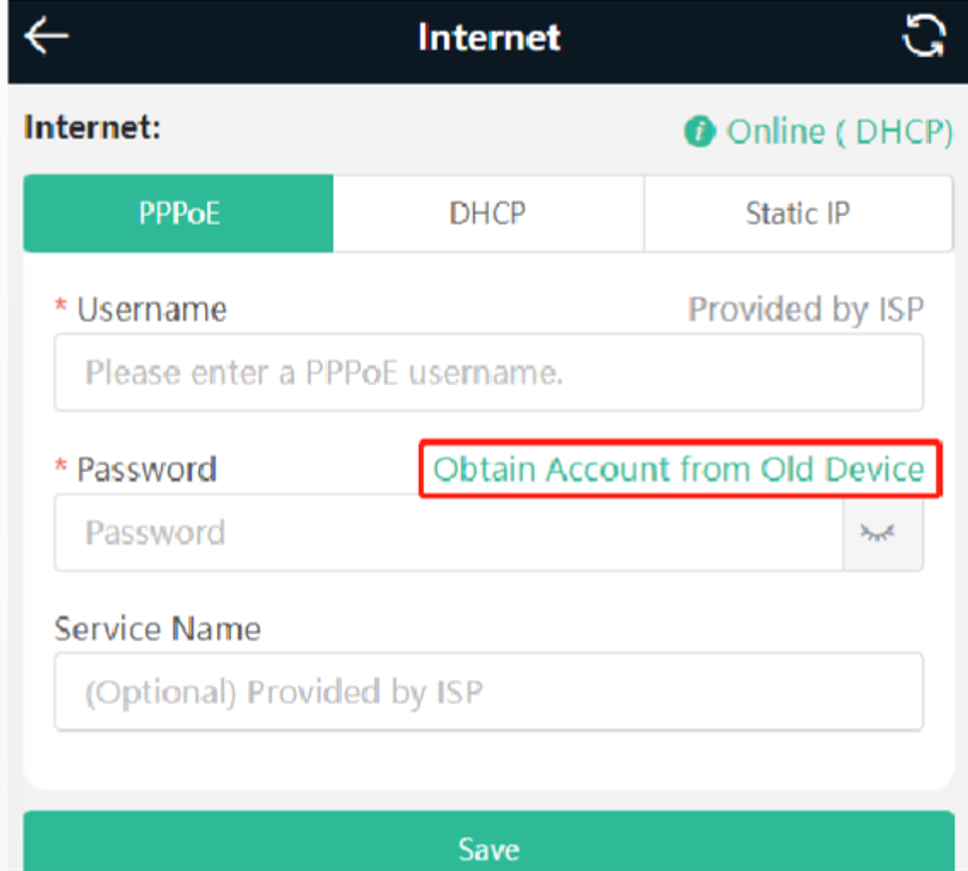Open Obtain Account from Old Device link
Image resolution: width=968 pixels, height=871 pixels.
pos(679,469)
